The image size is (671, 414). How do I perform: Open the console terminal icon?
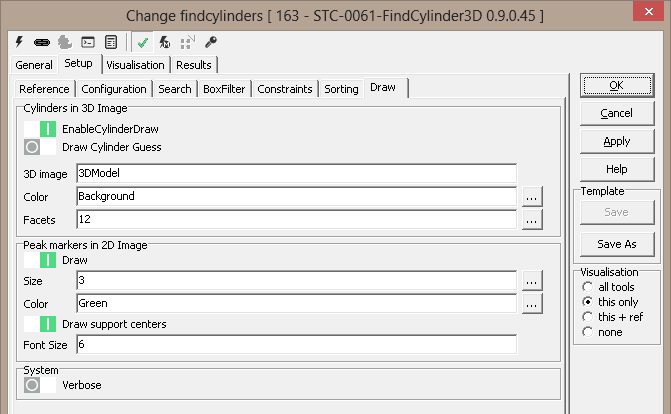88,42
